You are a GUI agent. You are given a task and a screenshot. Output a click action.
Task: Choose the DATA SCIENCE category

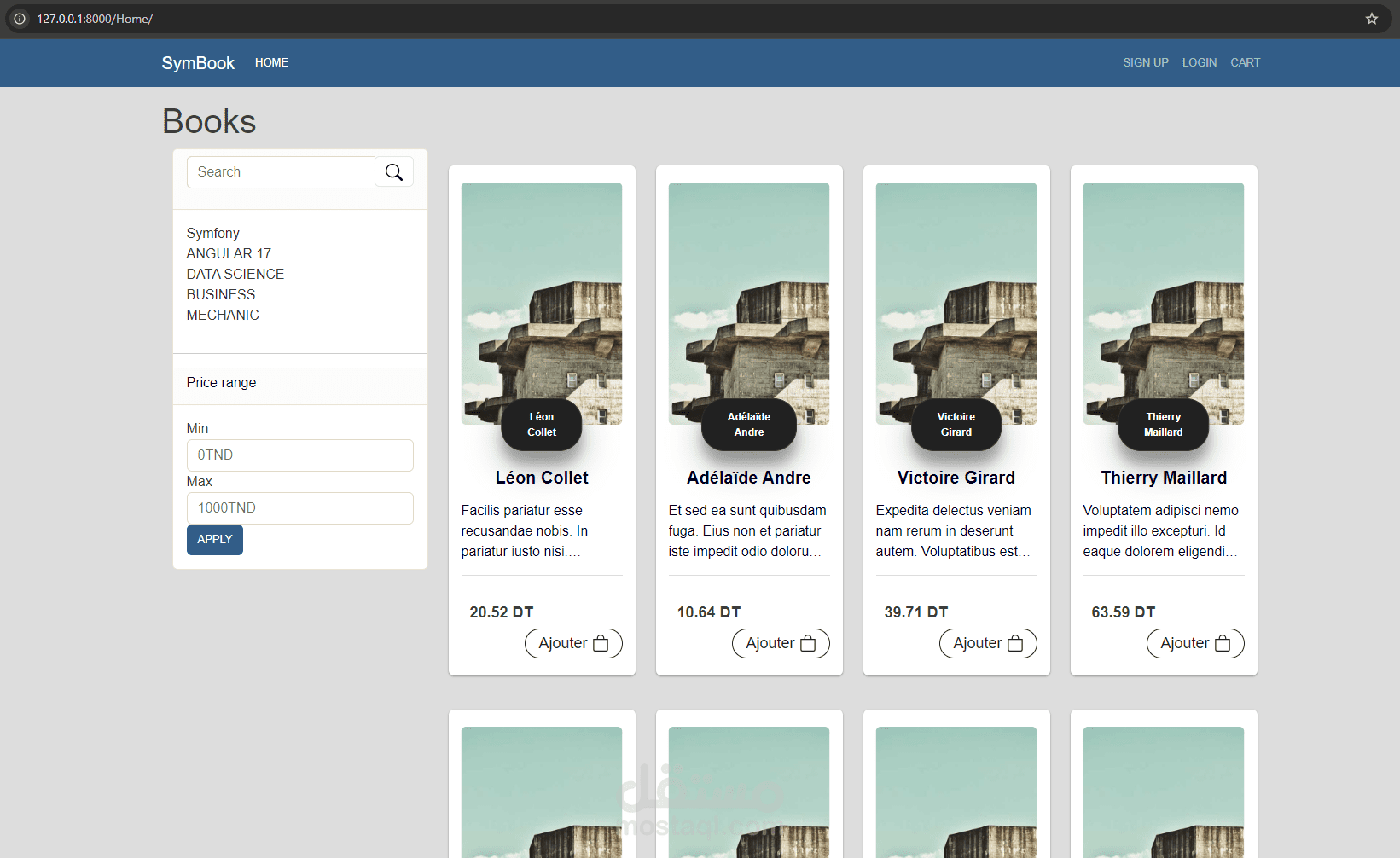(x=235, y=274)
